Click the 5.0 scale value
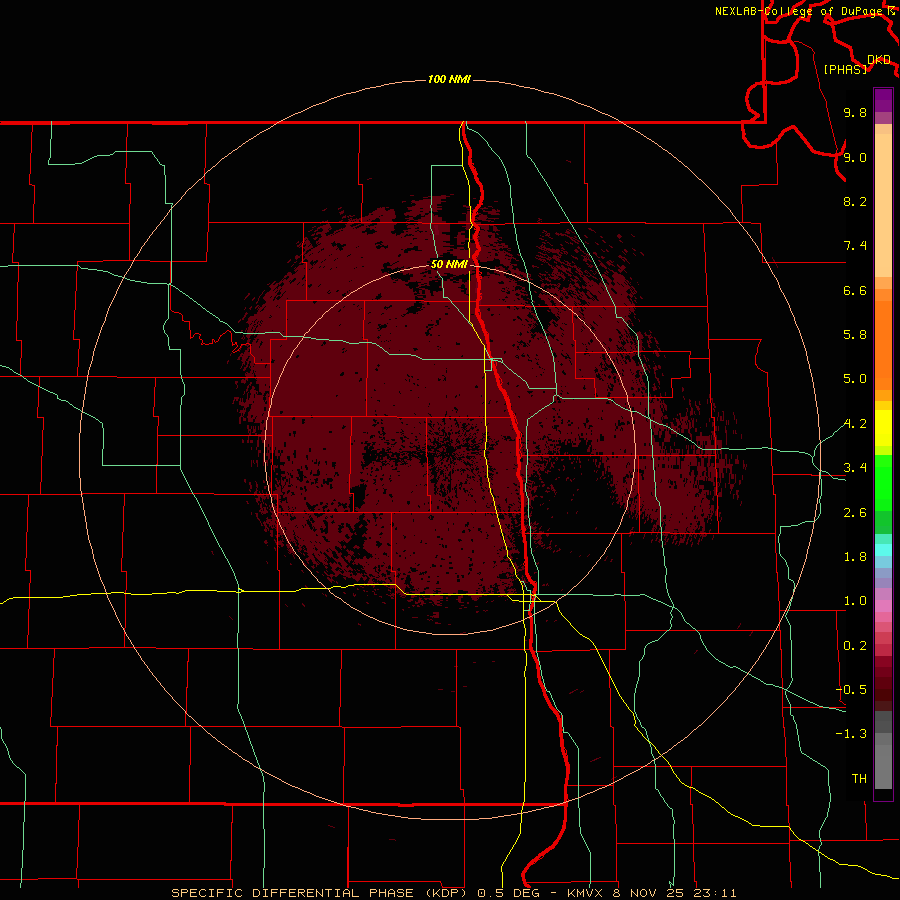 click(x=855, y=379)
